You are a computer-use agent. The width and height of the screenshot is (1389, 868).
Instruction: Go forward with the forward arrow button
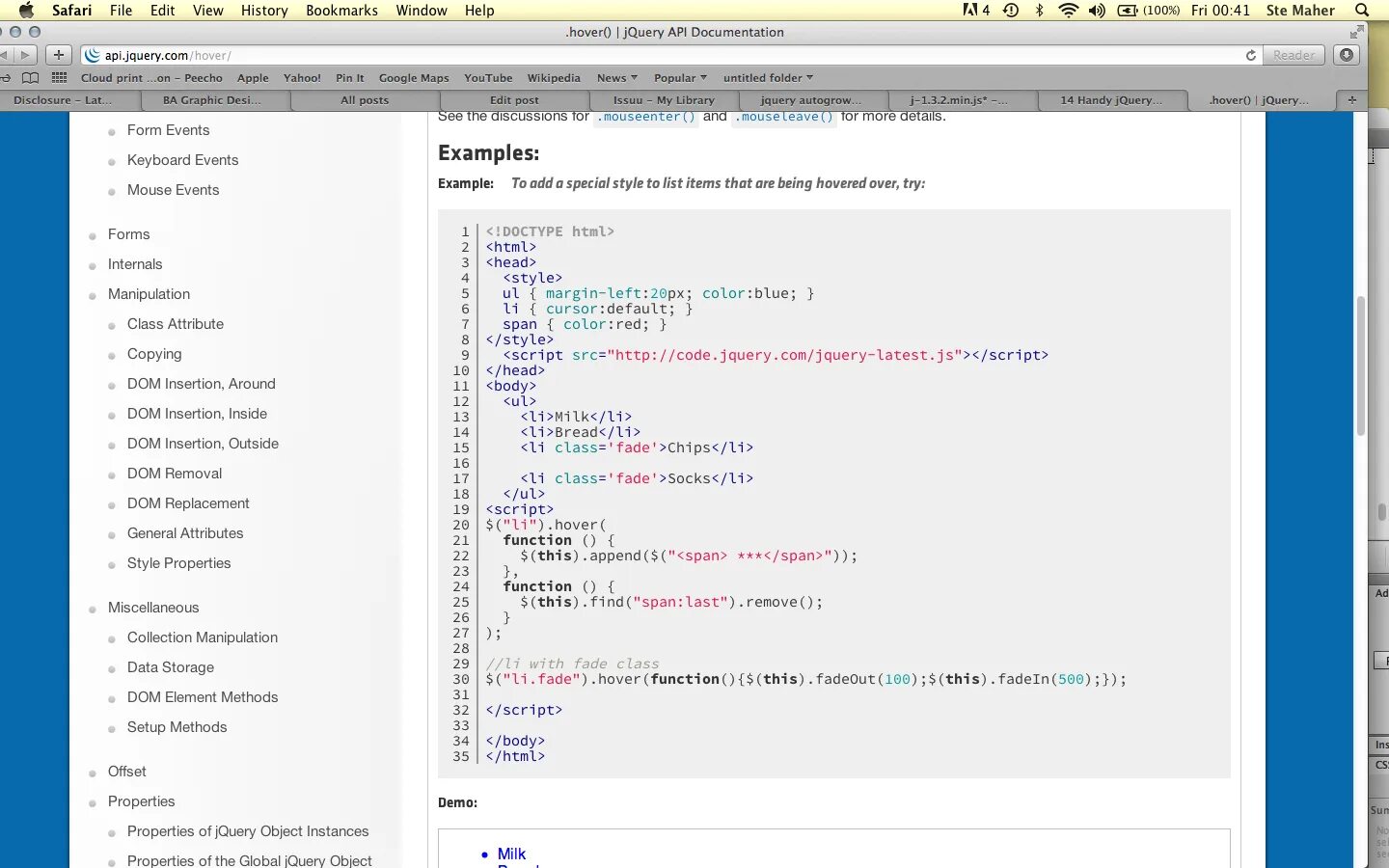pos(26,55)
